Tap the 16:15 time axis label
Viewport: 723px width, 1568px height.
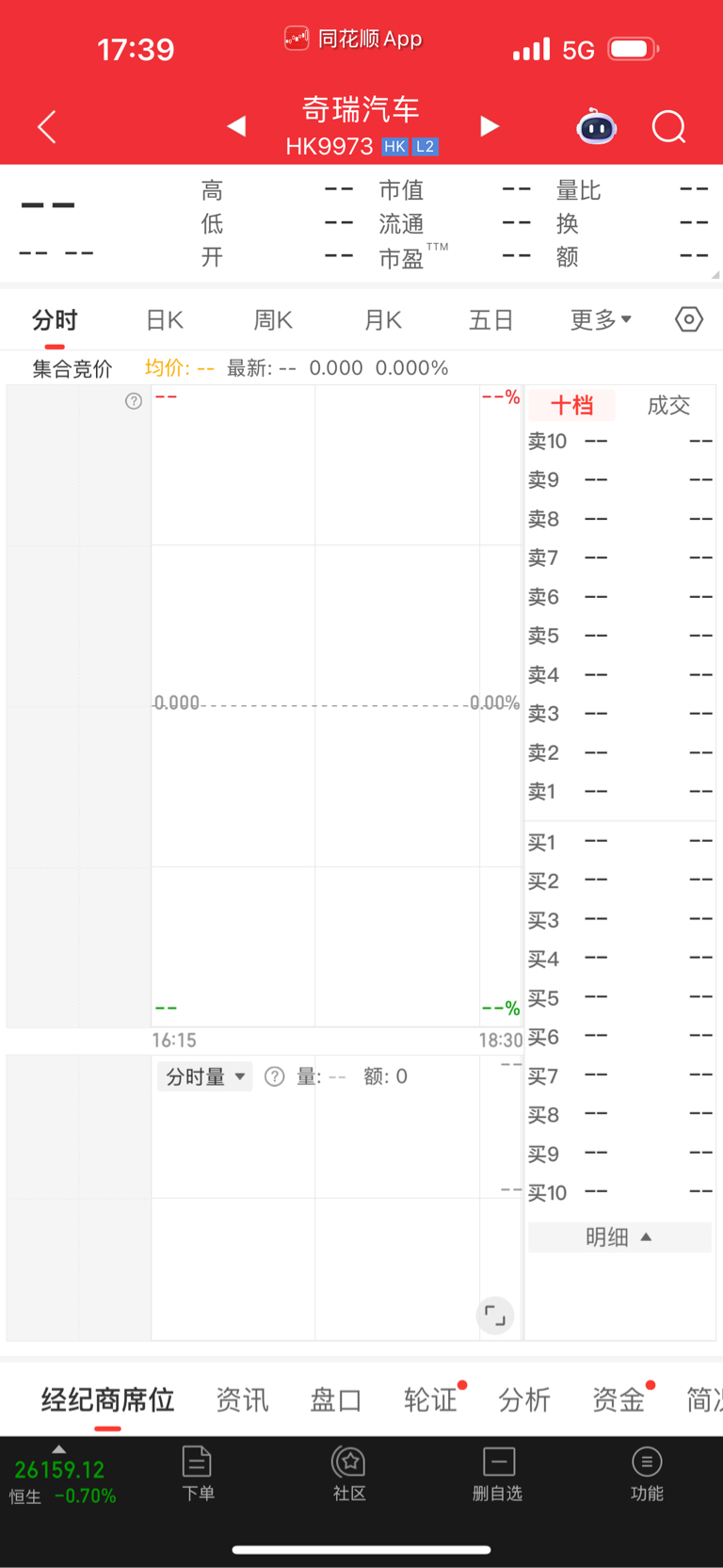[x=174, y=1040]
